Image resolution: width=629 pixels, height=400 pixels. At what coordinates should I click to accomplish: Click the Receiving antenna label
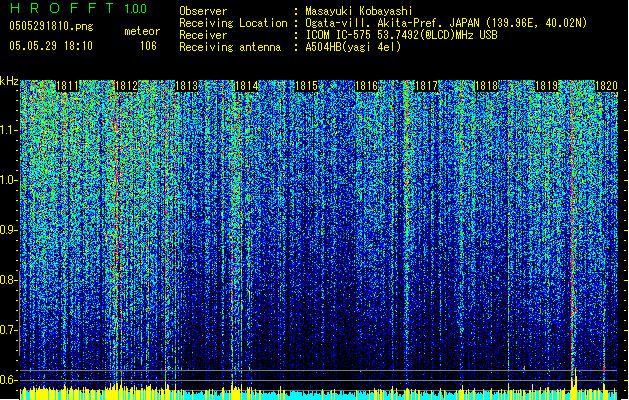[x=230, y=47]
